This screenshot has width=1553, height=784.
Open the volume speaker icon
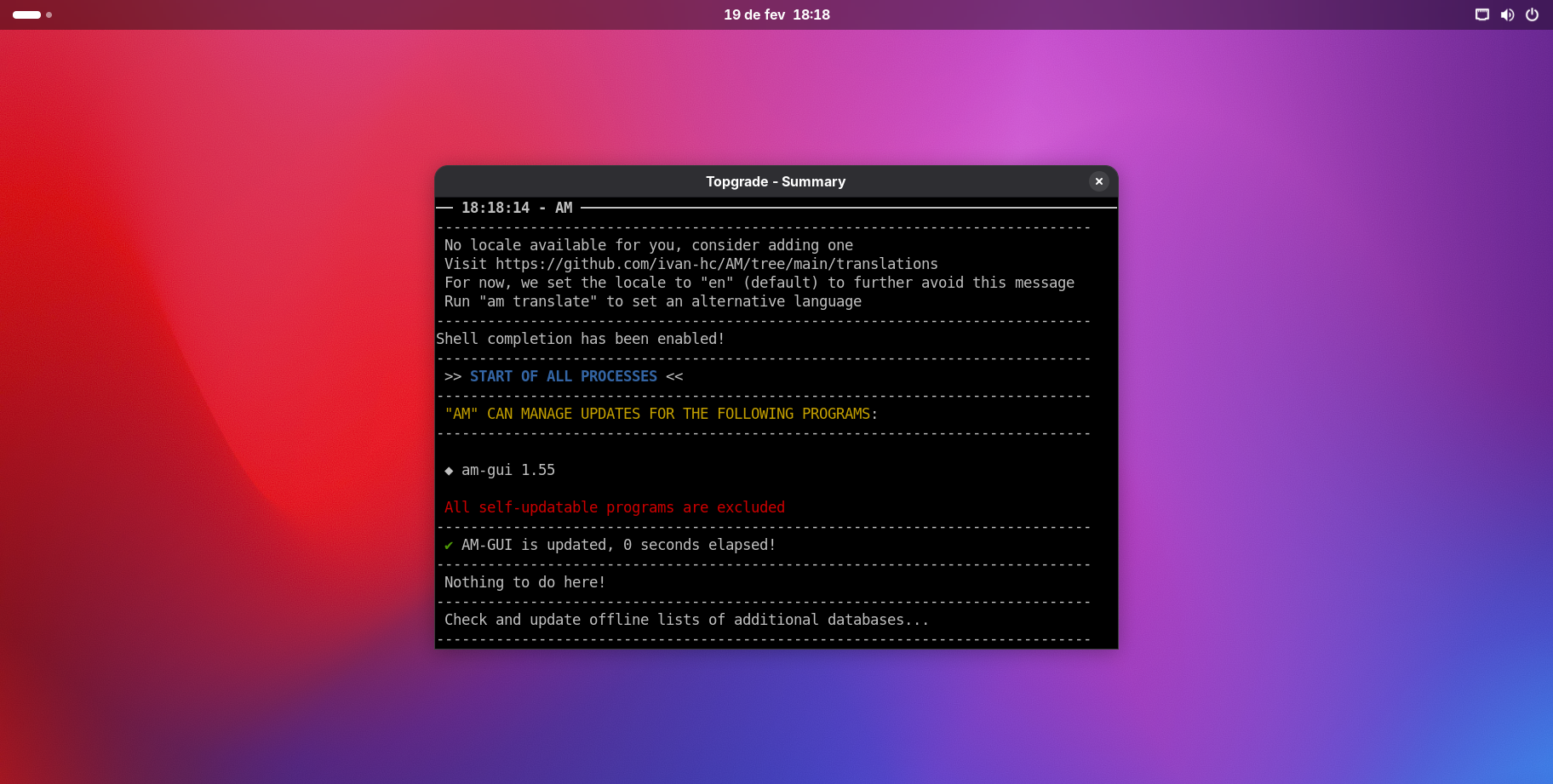[x=1507, y=14]
